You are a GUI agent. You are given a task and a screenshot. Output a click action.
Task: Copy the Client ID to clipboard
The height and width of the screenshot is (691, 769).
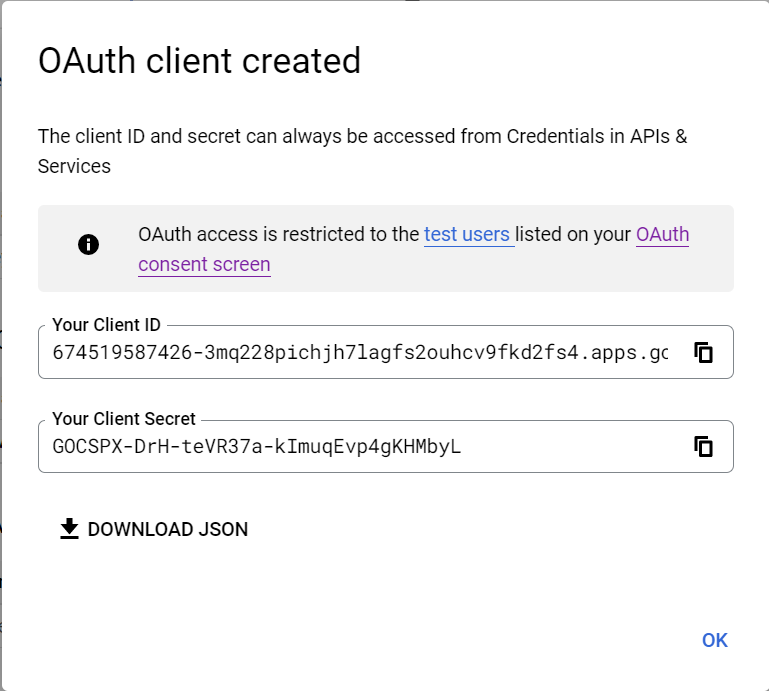coord(704,352)
